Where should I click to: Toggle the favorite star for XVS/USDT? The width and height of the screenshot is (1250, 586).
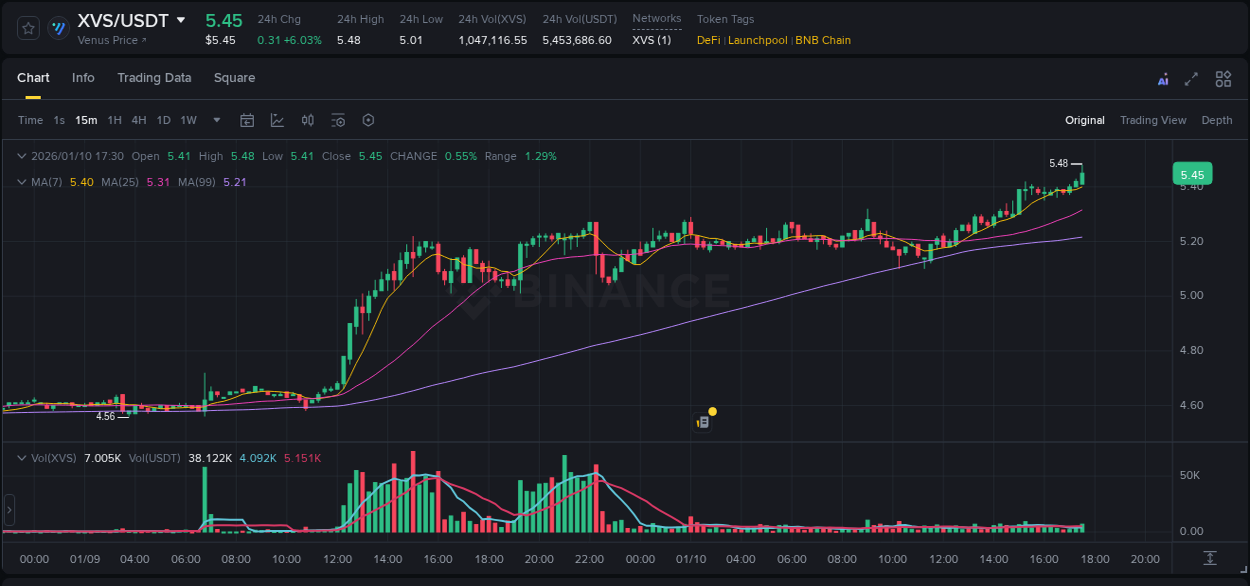(28, 27)
